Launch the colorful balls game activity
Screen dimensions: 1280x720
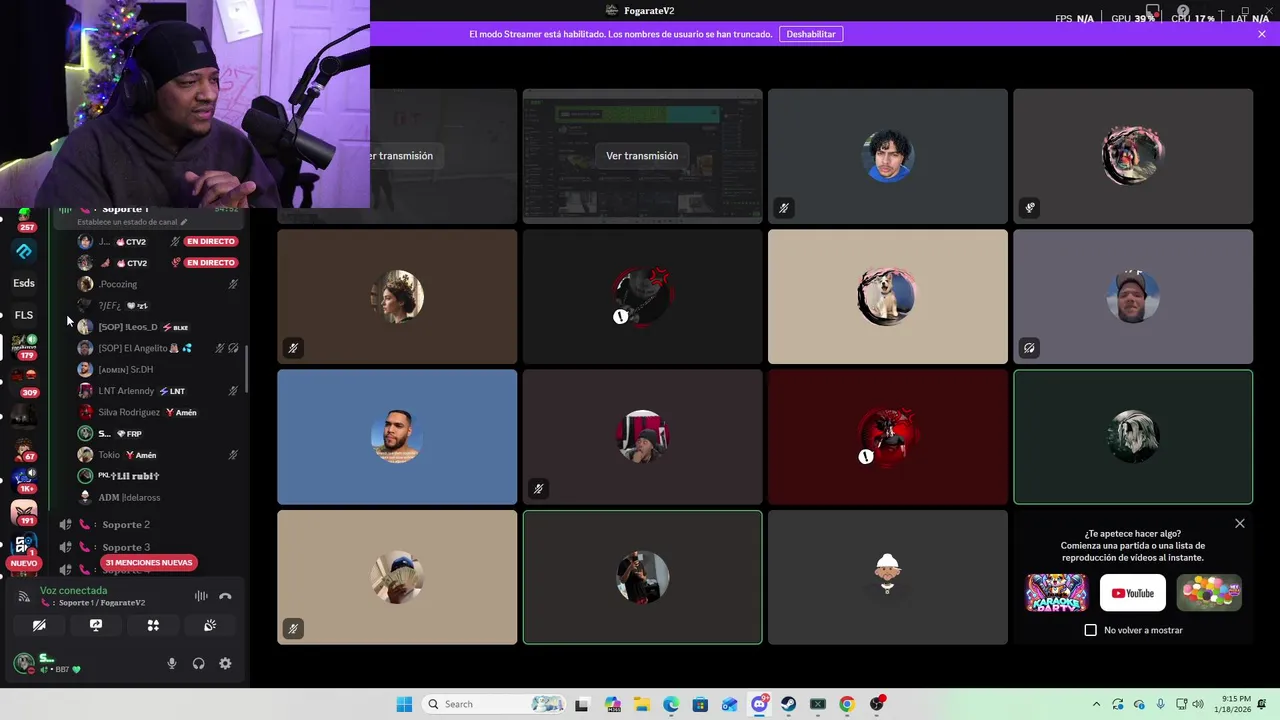(x=1209, y=593)
